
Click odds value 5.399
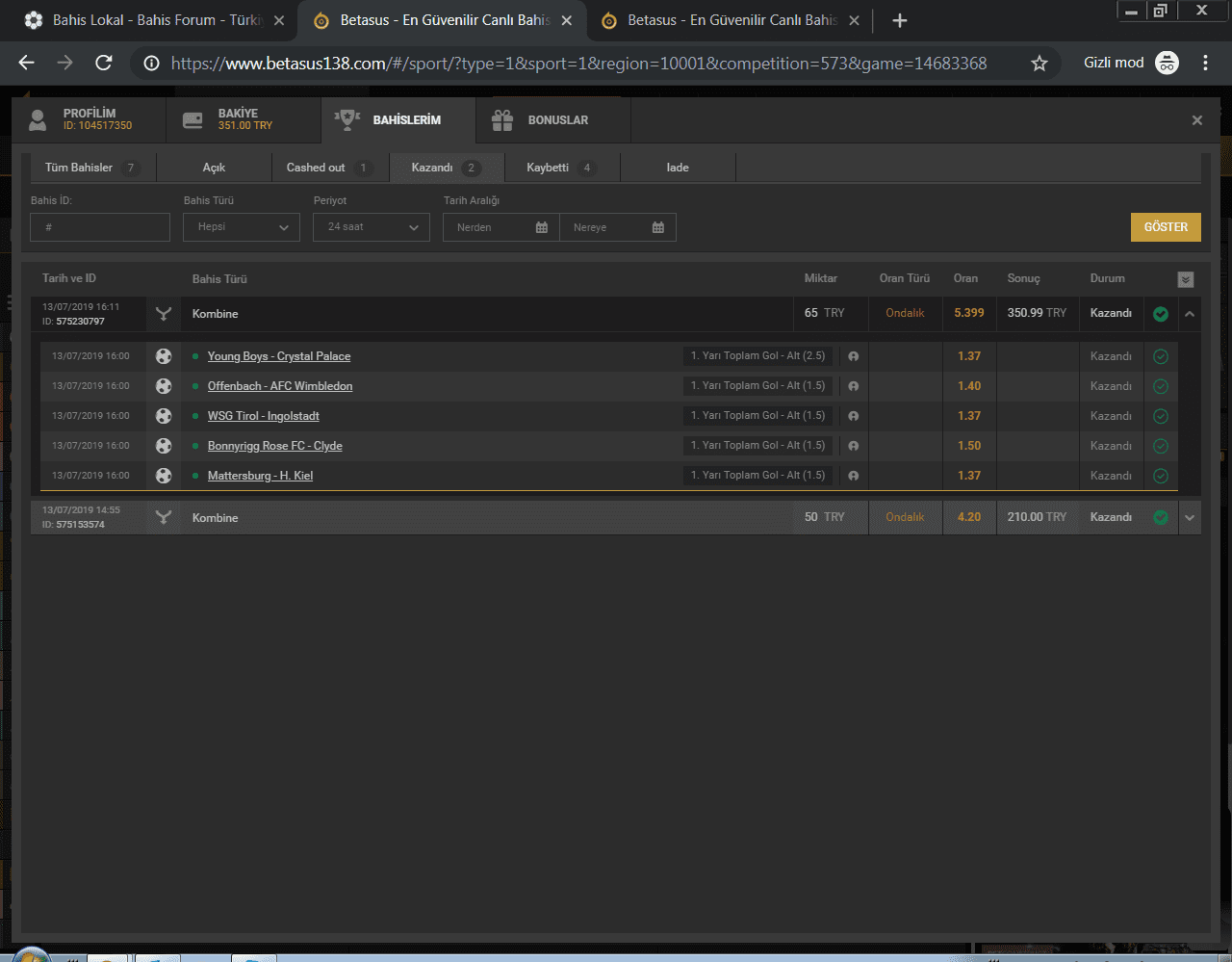tap(969, 313)
